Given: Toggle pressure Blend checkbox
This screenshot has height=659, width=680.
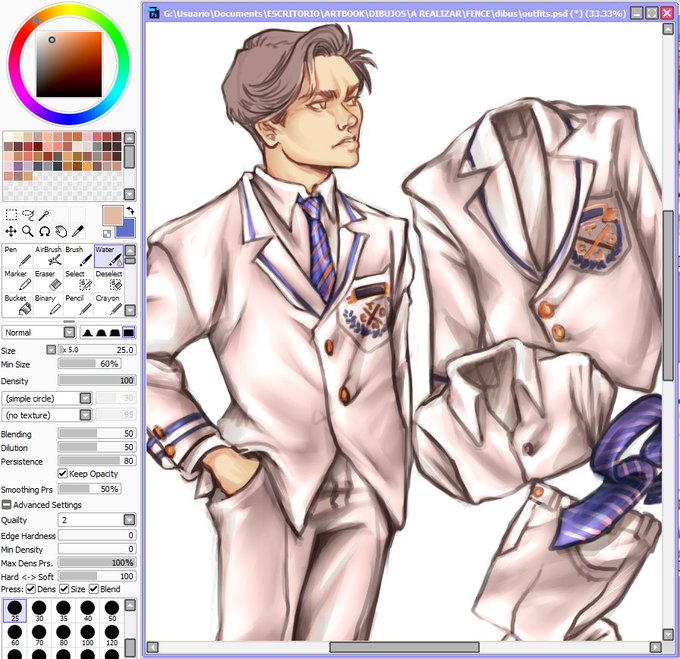Looking at the screenshot, I should pos(94,589).
